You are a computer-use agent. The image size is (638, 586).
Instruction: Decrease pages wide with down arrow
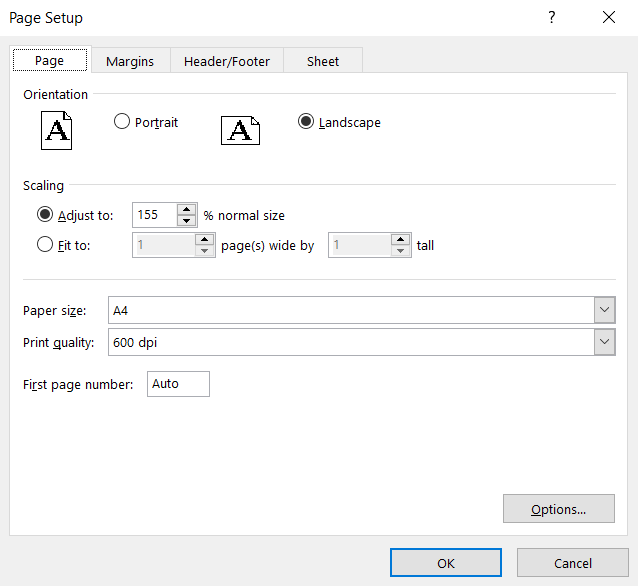coord(205,251)
